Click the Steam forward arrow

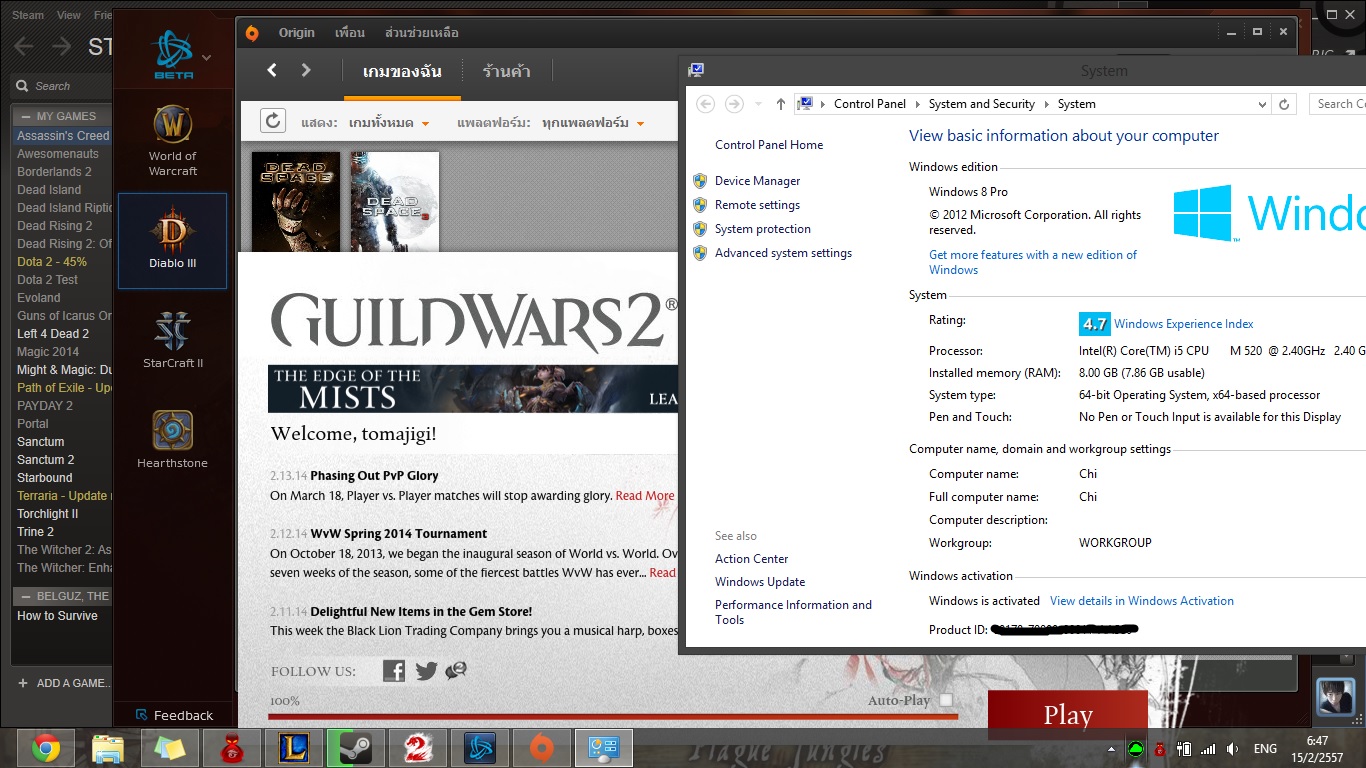point(61,46)
